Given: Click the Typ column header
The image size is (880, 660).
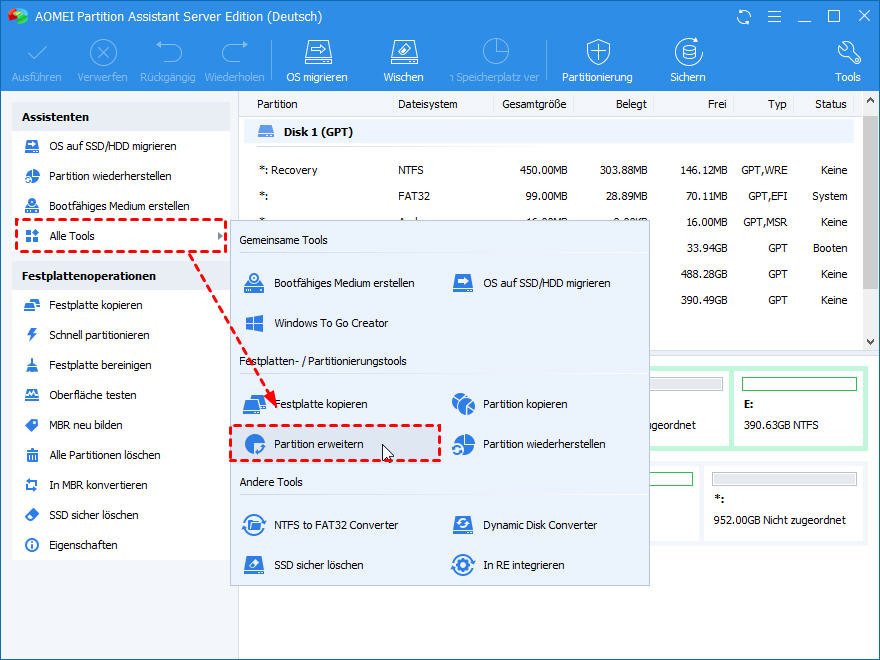Looking at the screenshot, I should coord(777,104).
